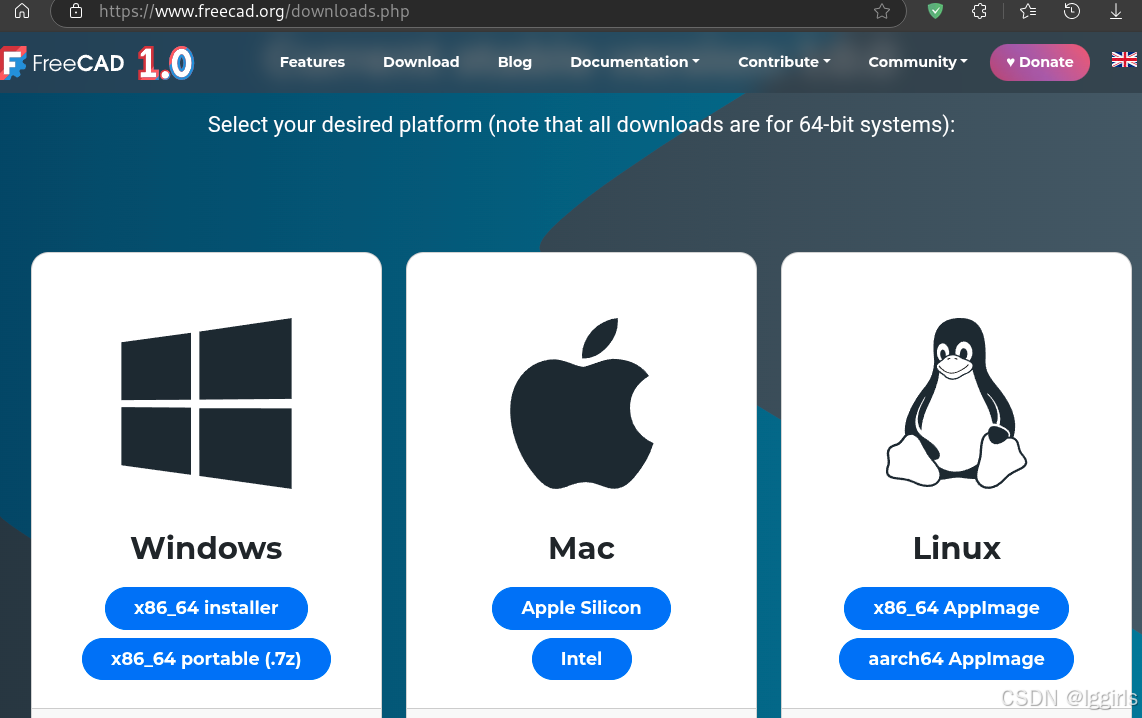Click the Linux heading text
1142x718 pixels.
coord(956,548)
